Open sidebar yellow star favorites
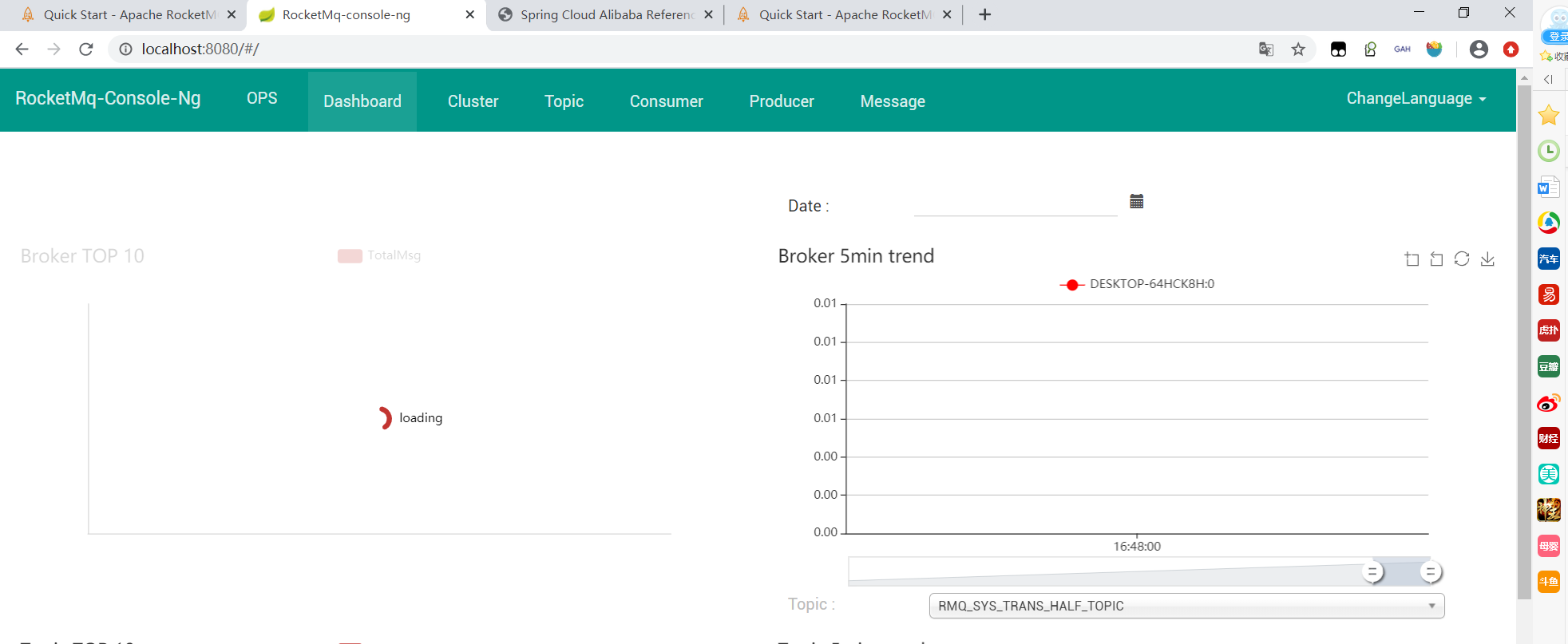This screenshot has width=1568, height=644. [1549, 115]
